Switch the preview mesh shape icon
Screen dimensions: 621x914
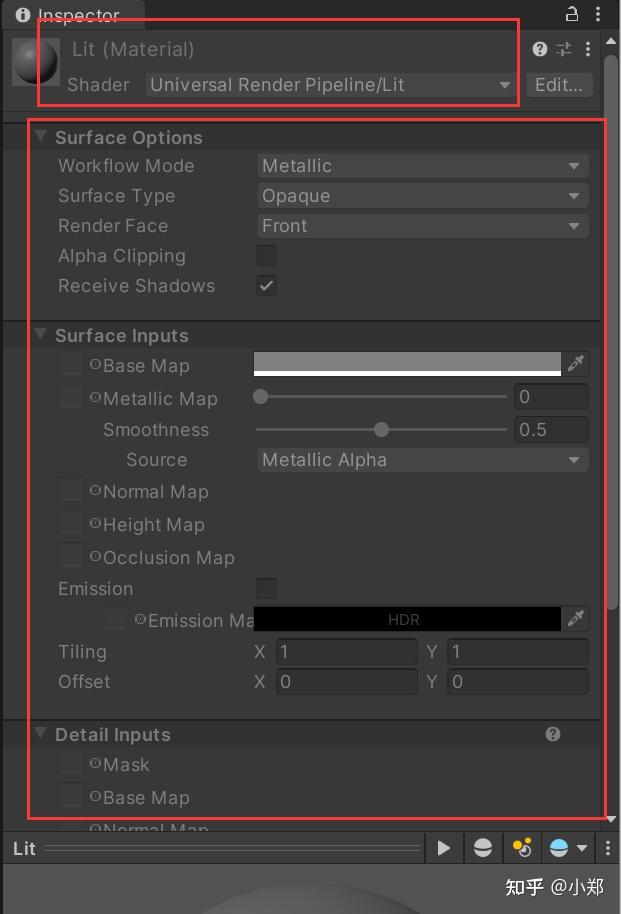[x=483, y=848]
